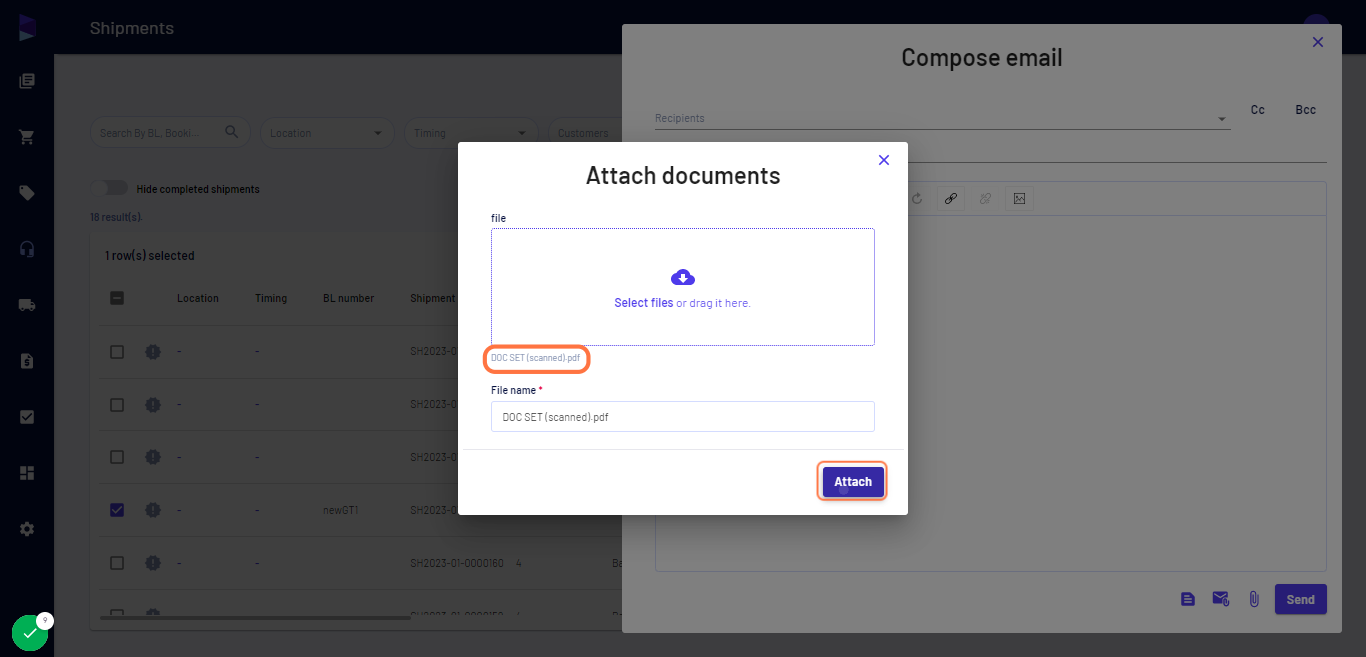
Task: Click the Attach documents heading
Action: tap(683, 176)
